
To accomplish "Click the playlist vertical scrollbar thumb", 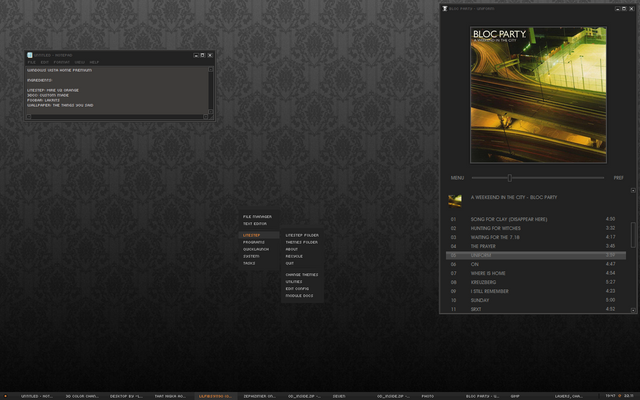I will (633, 235).
